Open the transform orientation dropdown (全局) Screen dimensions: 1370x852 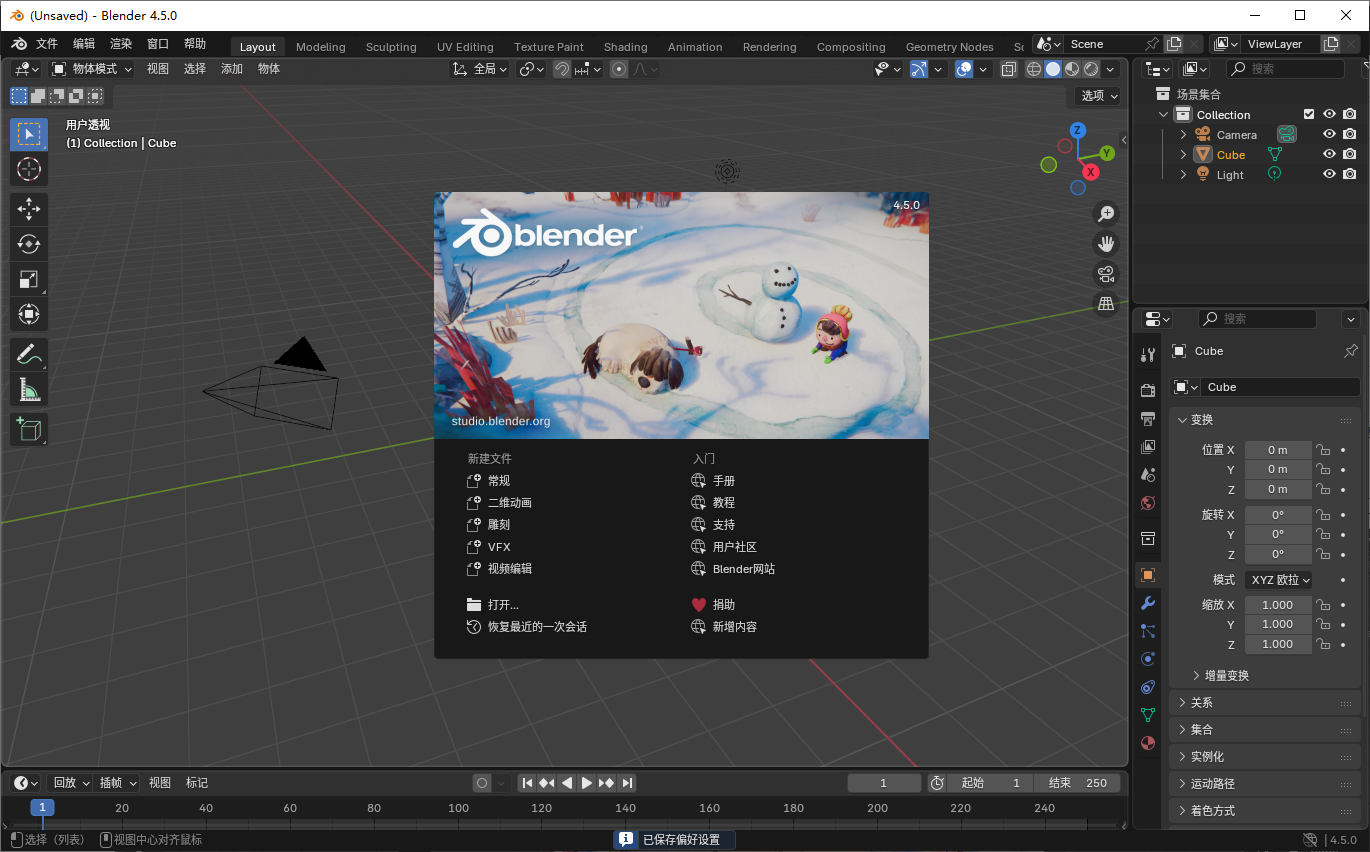[x=480, y=69]
